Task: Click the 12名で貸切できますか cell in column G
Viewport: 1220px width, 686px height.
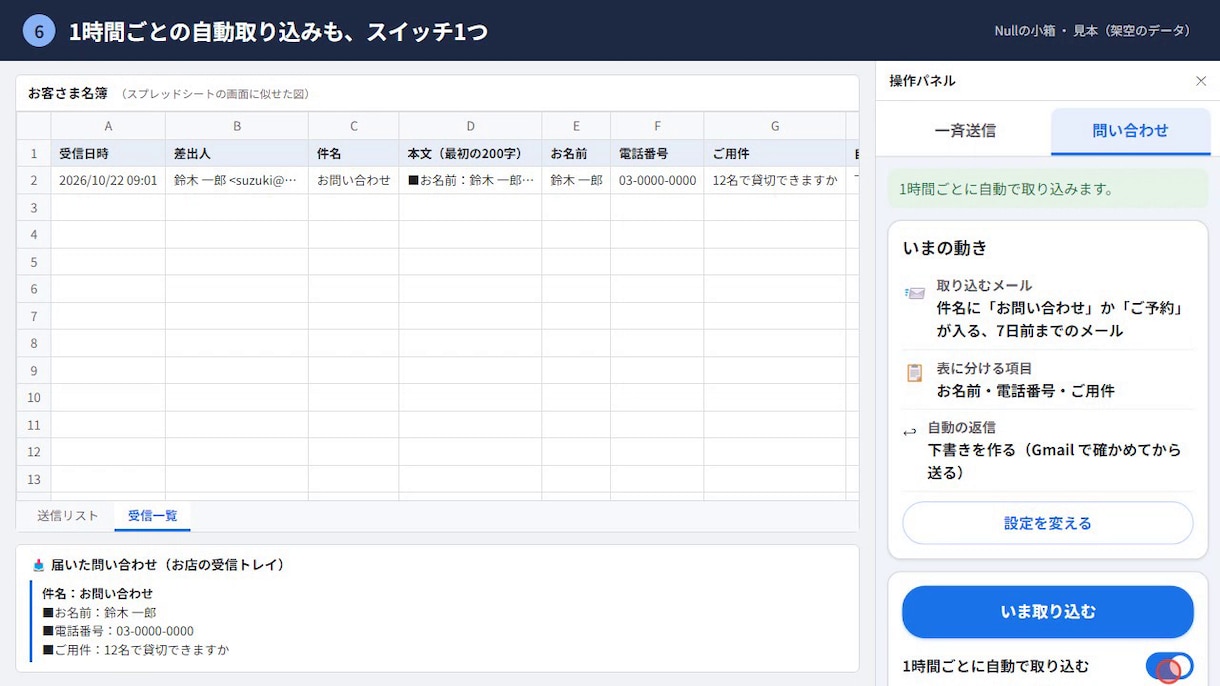Action: [x=775, y=181]
